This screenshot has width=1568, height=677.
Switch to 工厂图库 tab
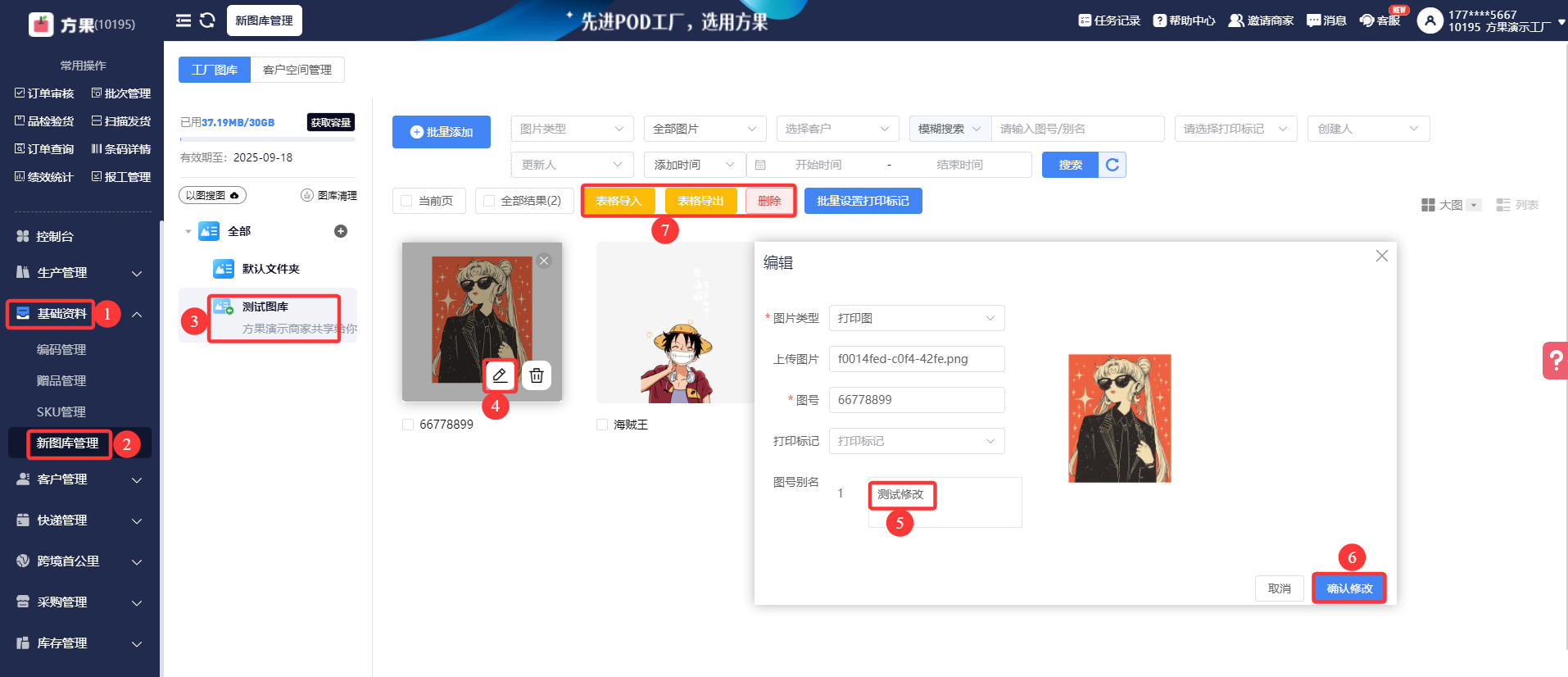pyautogui.click(x=215, y=70)
